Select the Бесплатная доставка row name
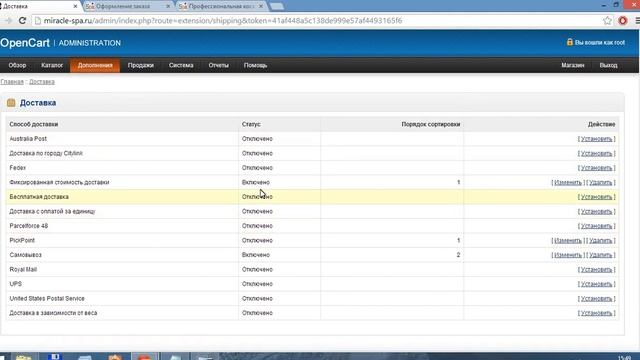 [x=39, y=197]
